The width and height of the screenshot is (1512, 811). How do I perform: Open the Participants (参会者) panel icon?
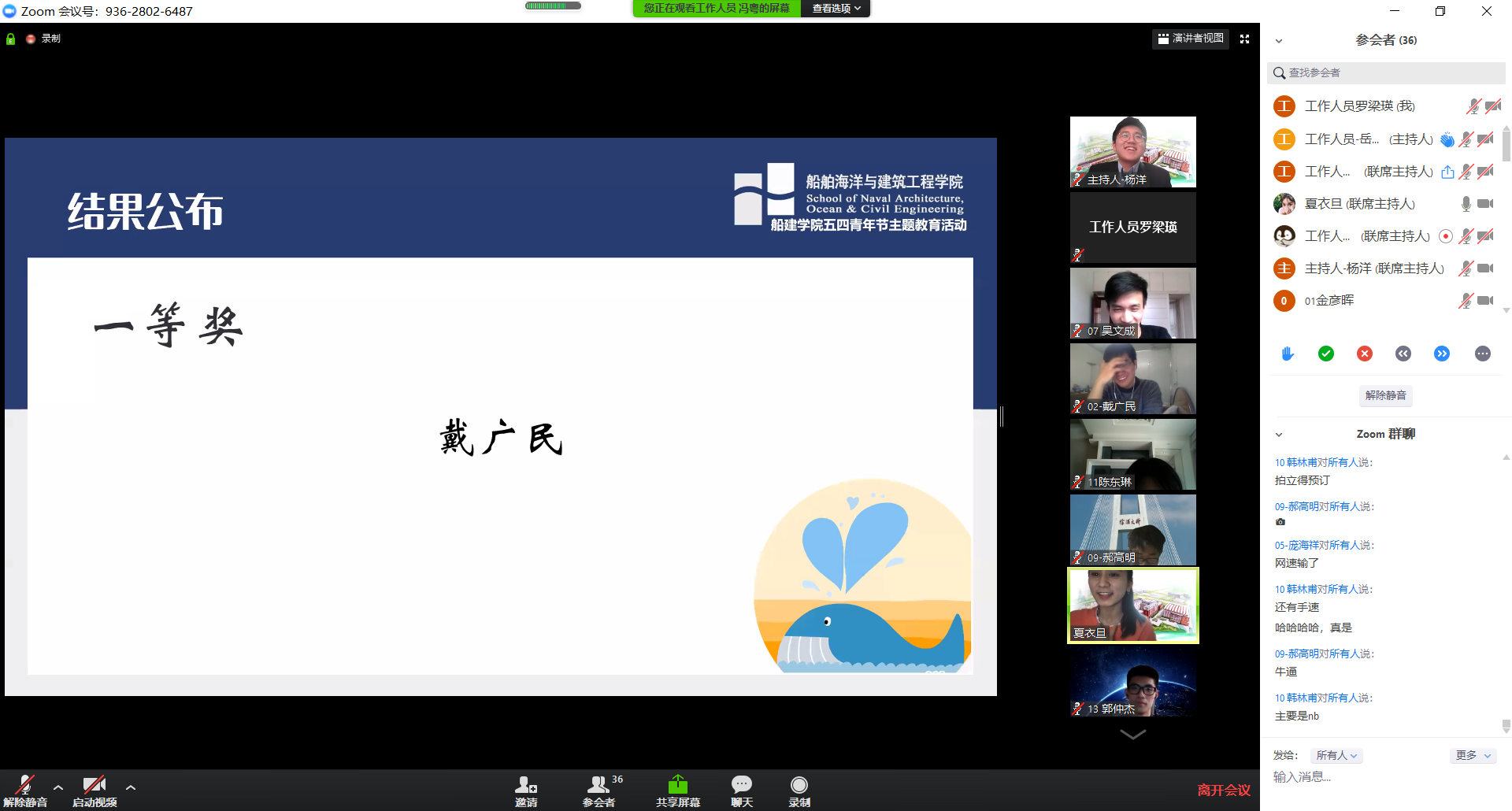[x=598, y=786]
